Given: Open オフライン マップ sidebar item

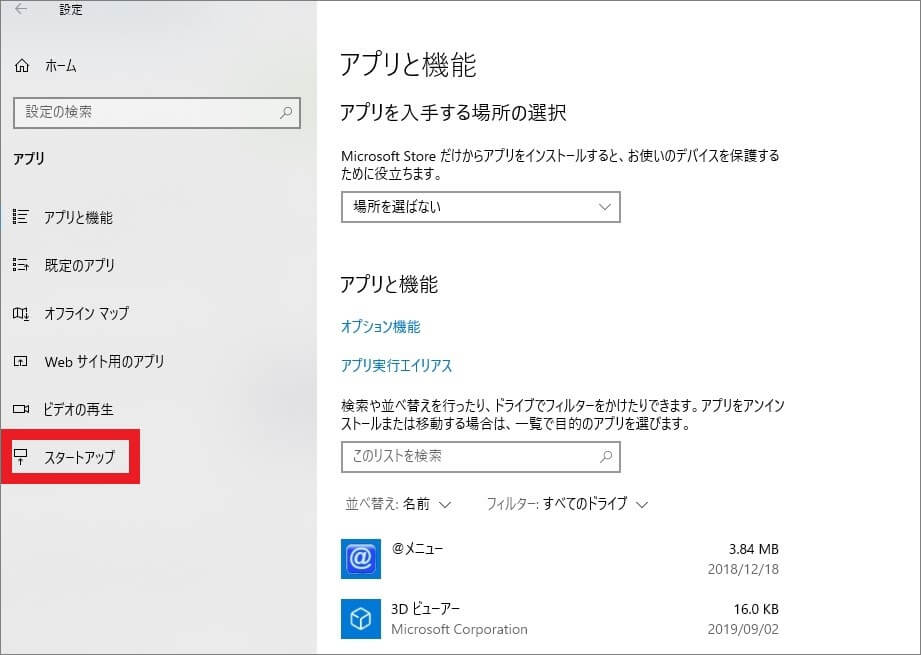Looking at the screenshot, I should pos(86,313).
